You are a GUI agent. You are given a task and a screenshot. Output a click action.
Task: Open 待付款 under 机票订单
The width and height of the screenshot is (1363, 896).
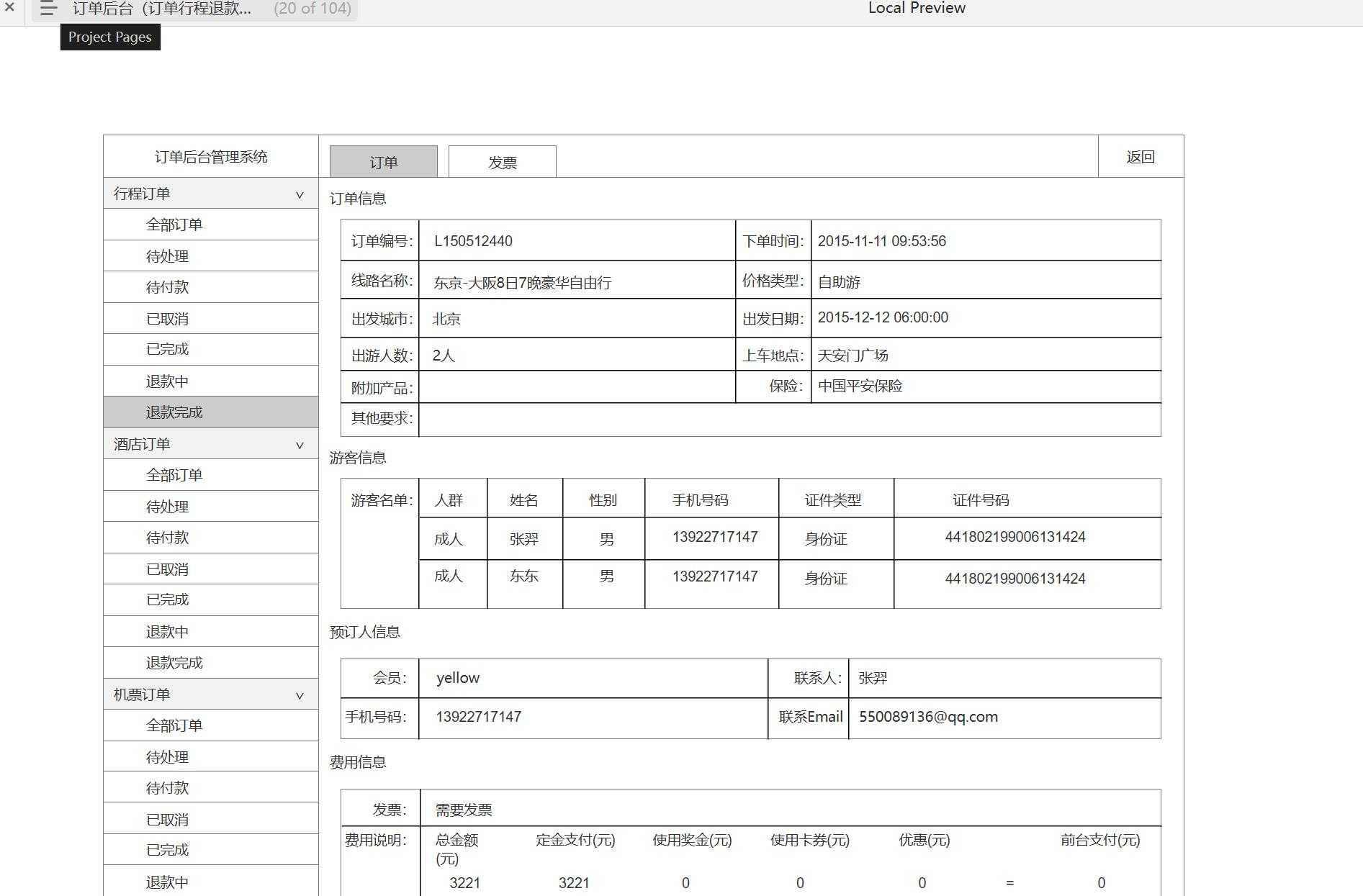point(167,788)
